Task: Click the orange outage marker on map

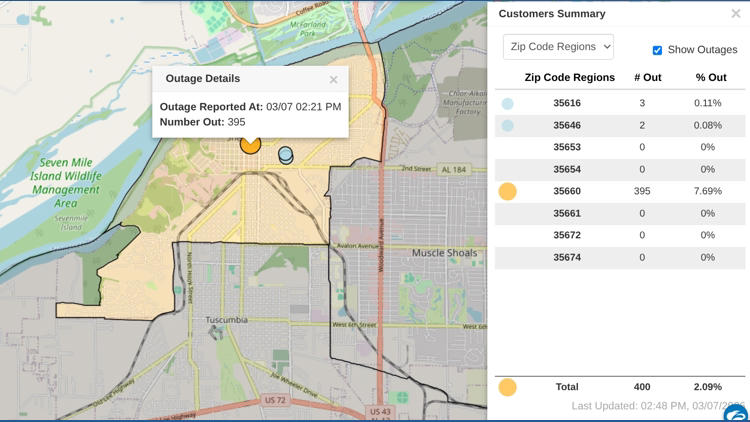Action: [x=250, y=144]
